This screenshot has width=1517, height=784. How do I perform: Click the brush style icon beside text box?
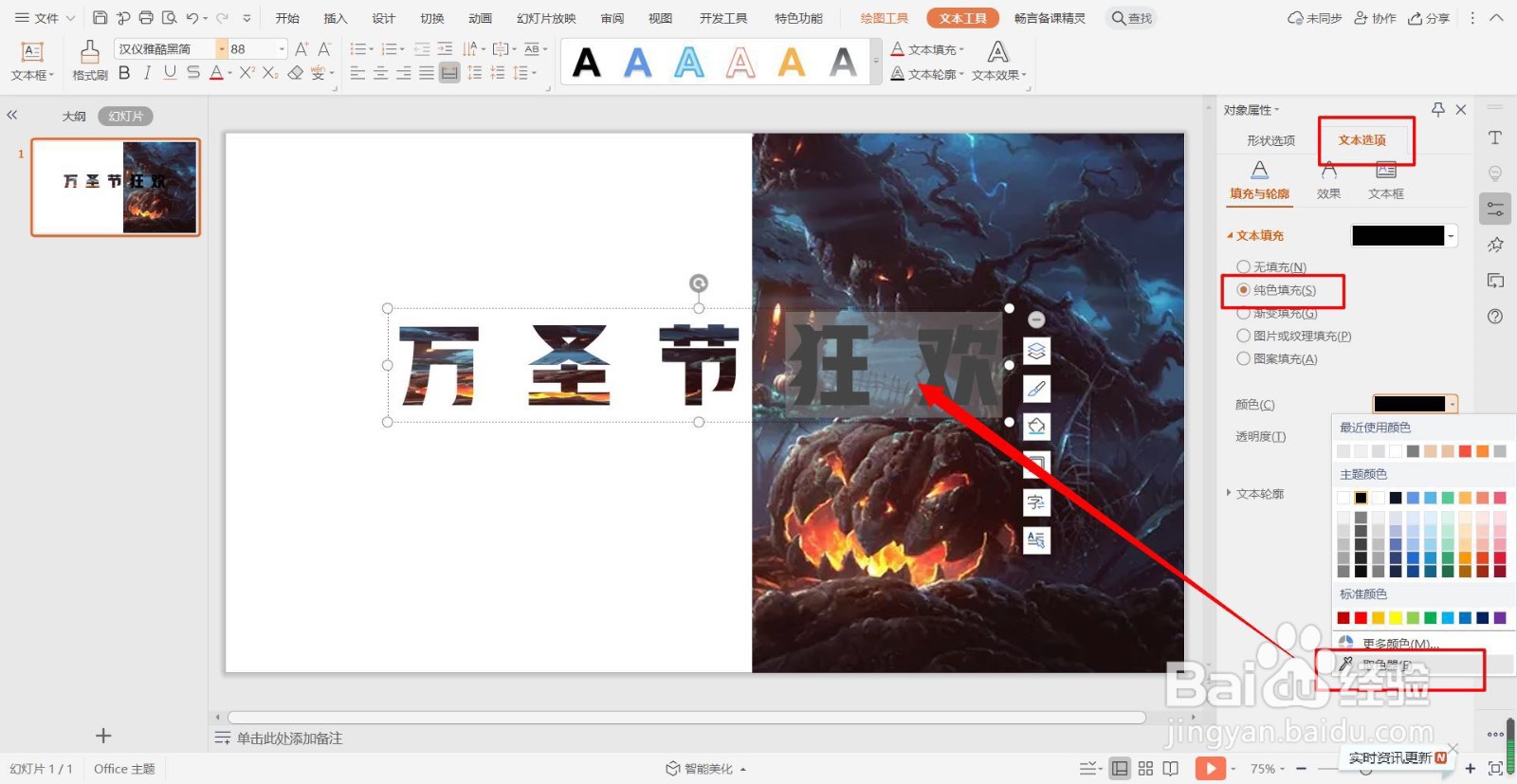pos(1036,389)
